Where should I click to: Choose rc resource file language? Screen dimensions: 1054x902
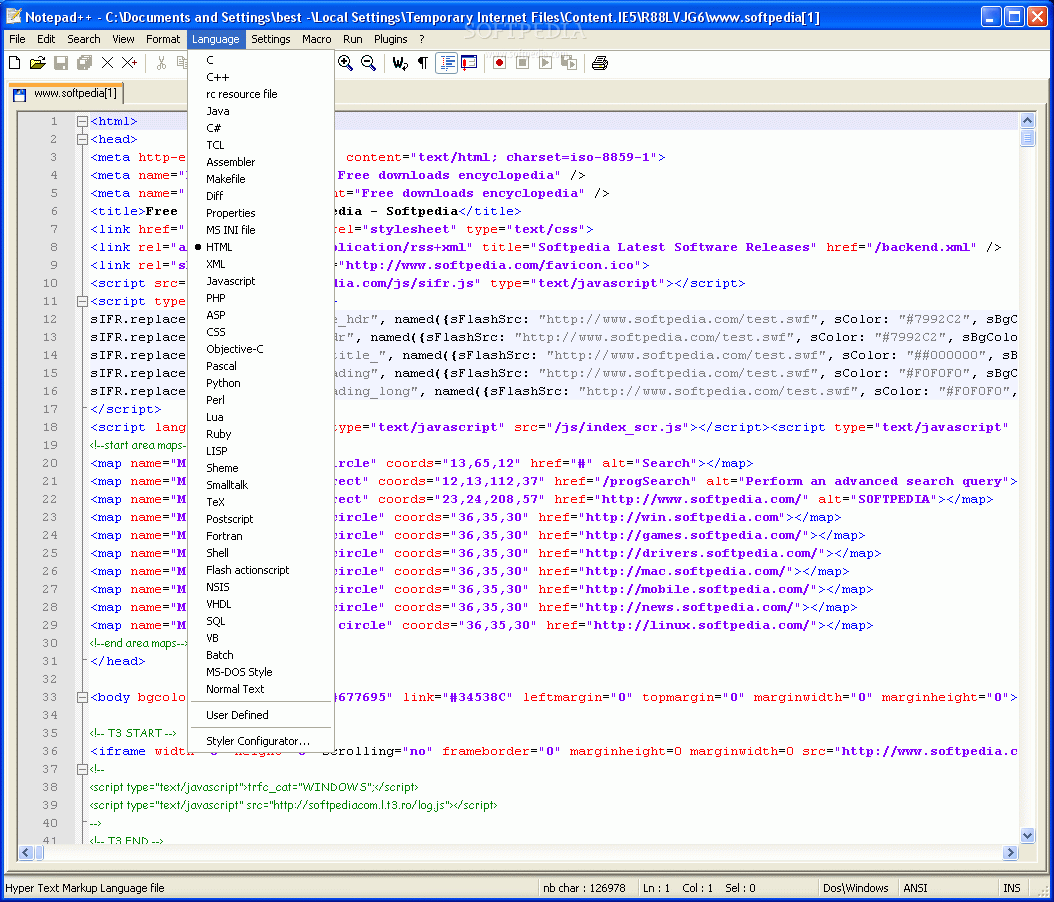coord(261,94)
